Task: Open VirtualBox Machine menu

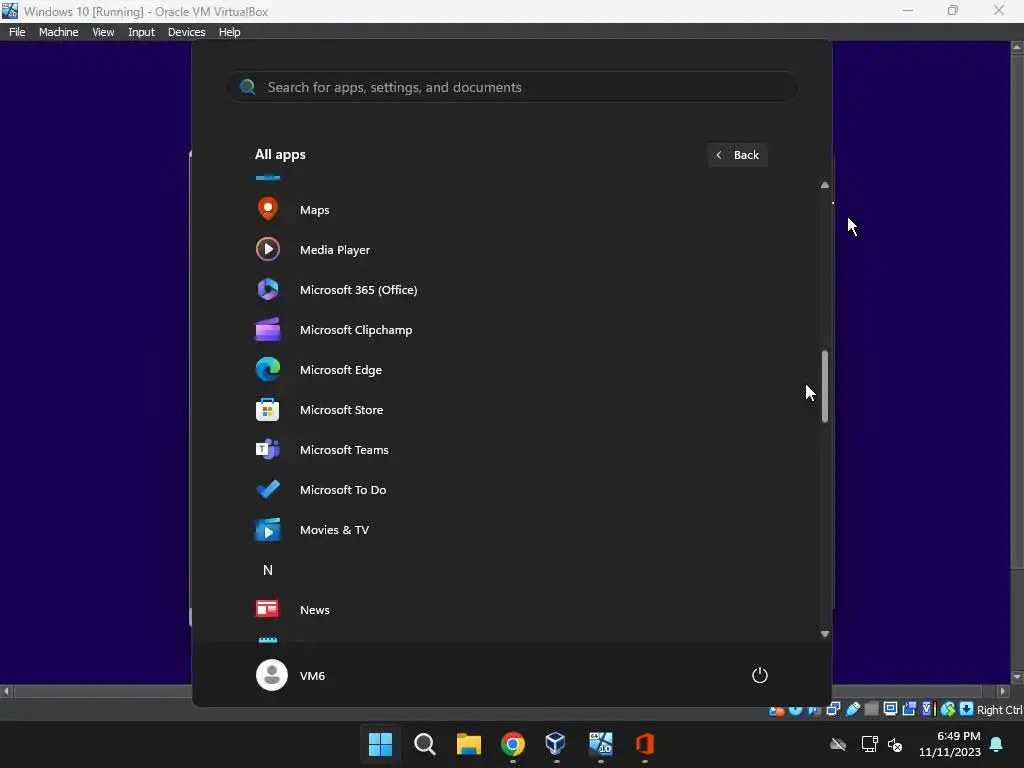Action: point(58,32)
